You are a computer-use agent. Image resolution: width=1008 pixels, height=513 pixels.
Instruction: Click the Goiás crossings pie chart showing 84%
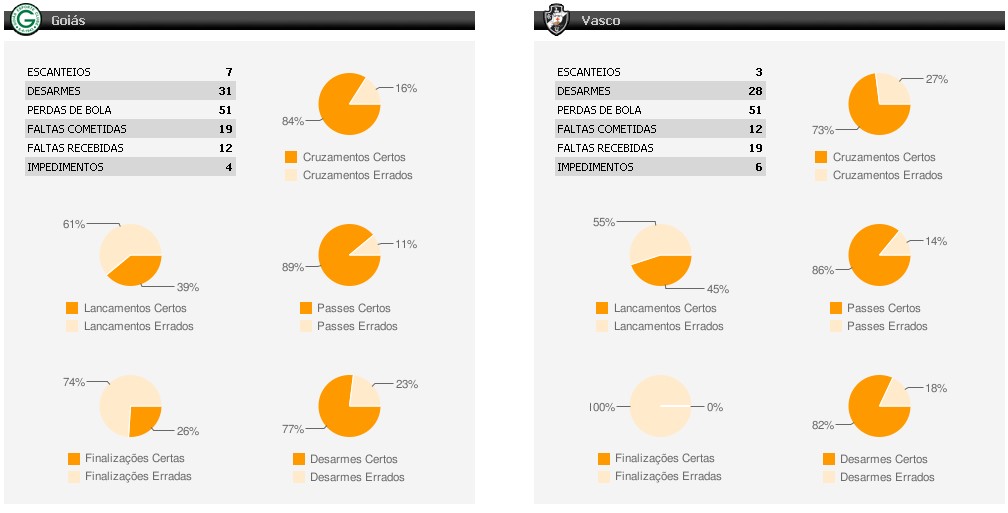pos(349,104)
